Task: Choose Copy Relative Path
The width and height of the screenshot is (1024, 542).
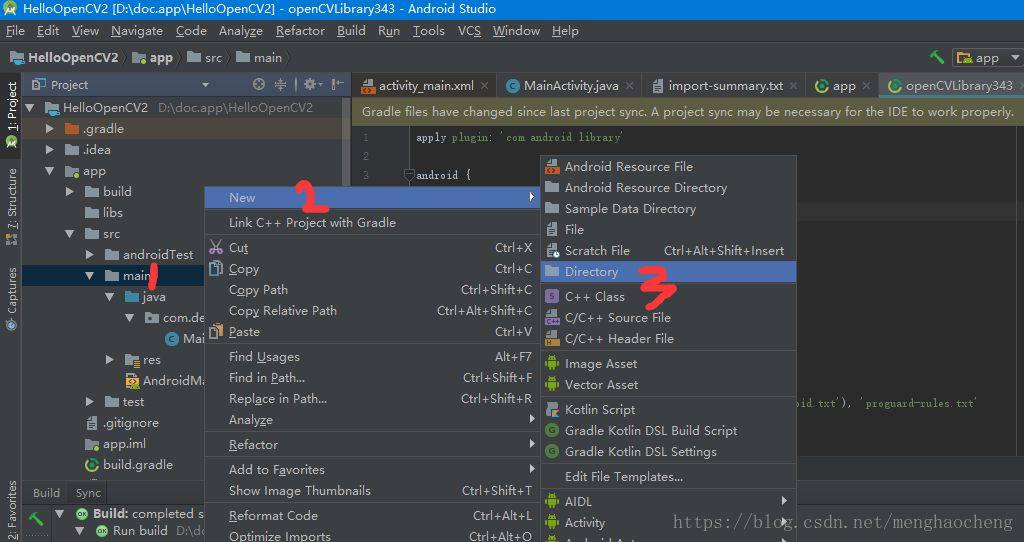Action: click(x=372, y=311)
